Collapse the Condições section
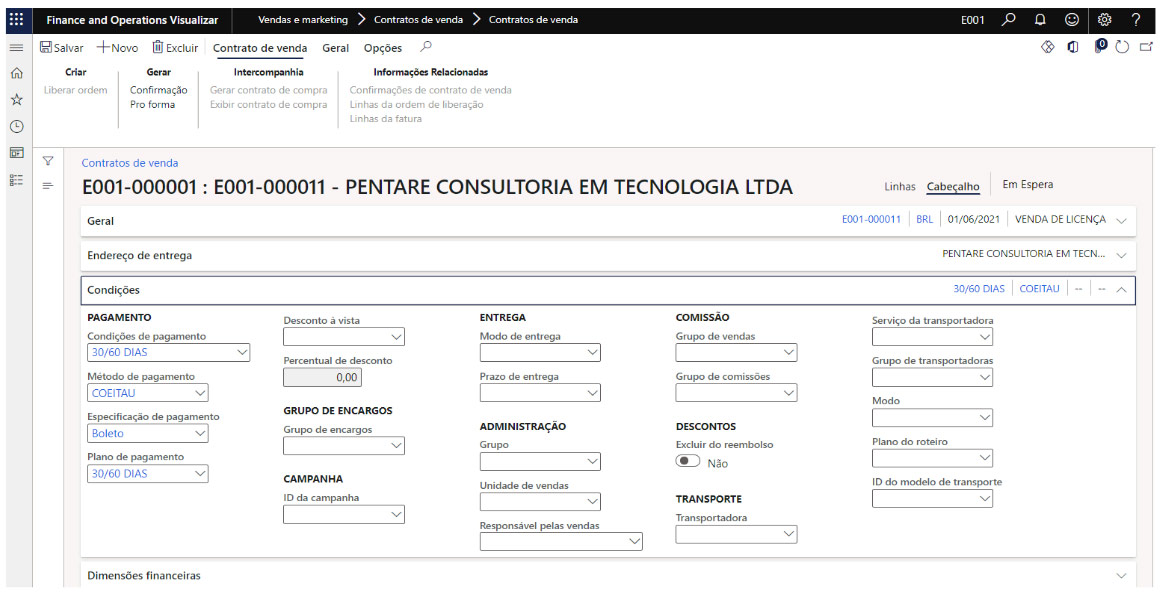1163x594 pixels. pos(1120,289)
